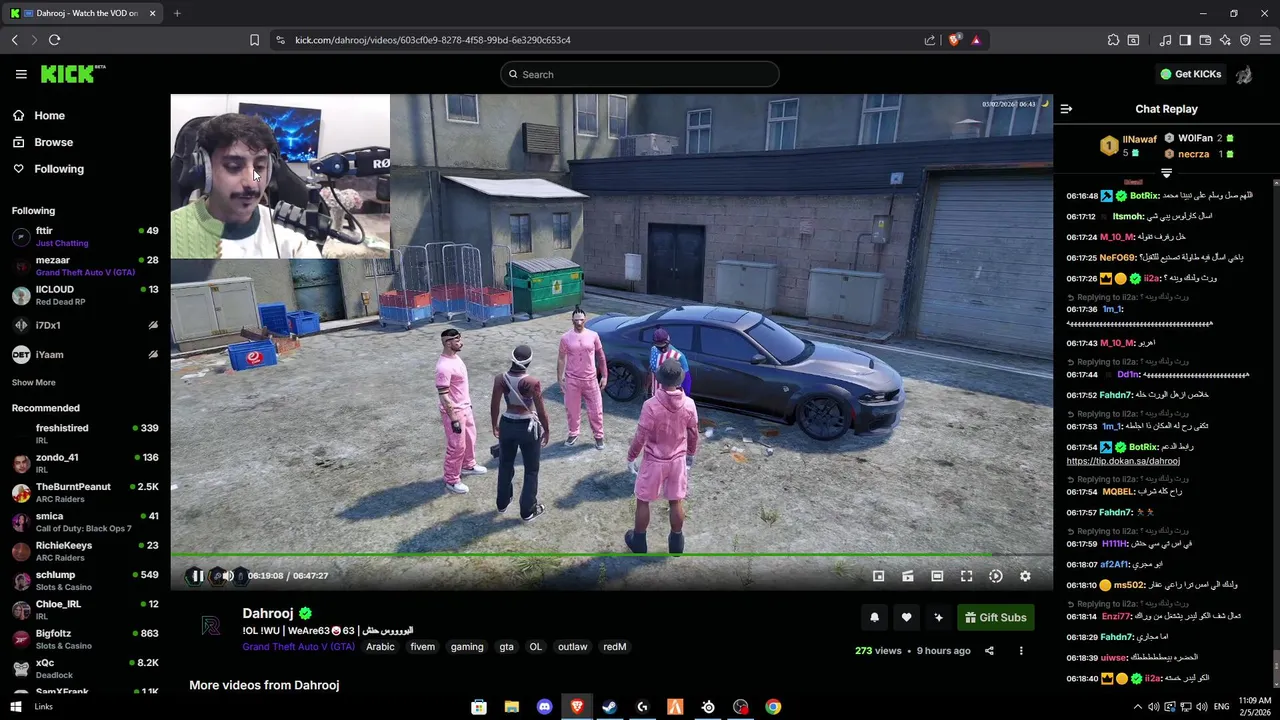Select the gaming tag
1280x720 pixels.
467,647
